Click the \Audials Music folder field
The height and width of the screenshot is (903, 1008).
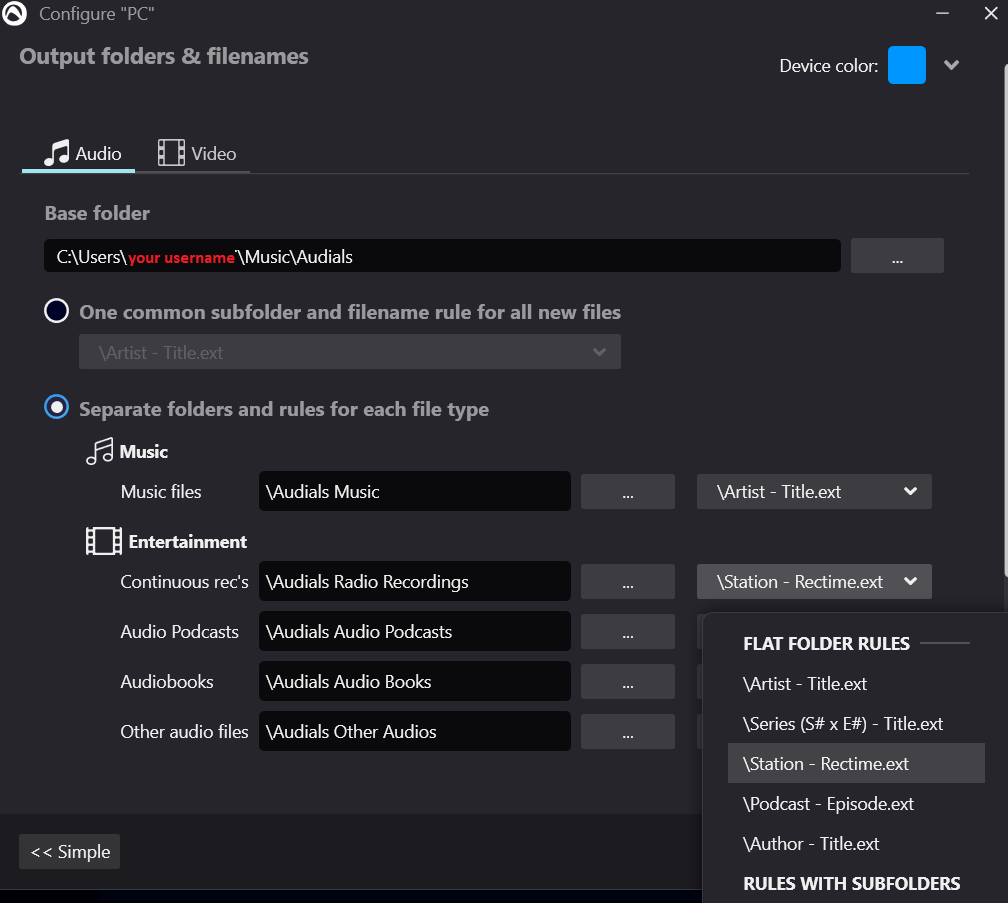pos(415,492)
